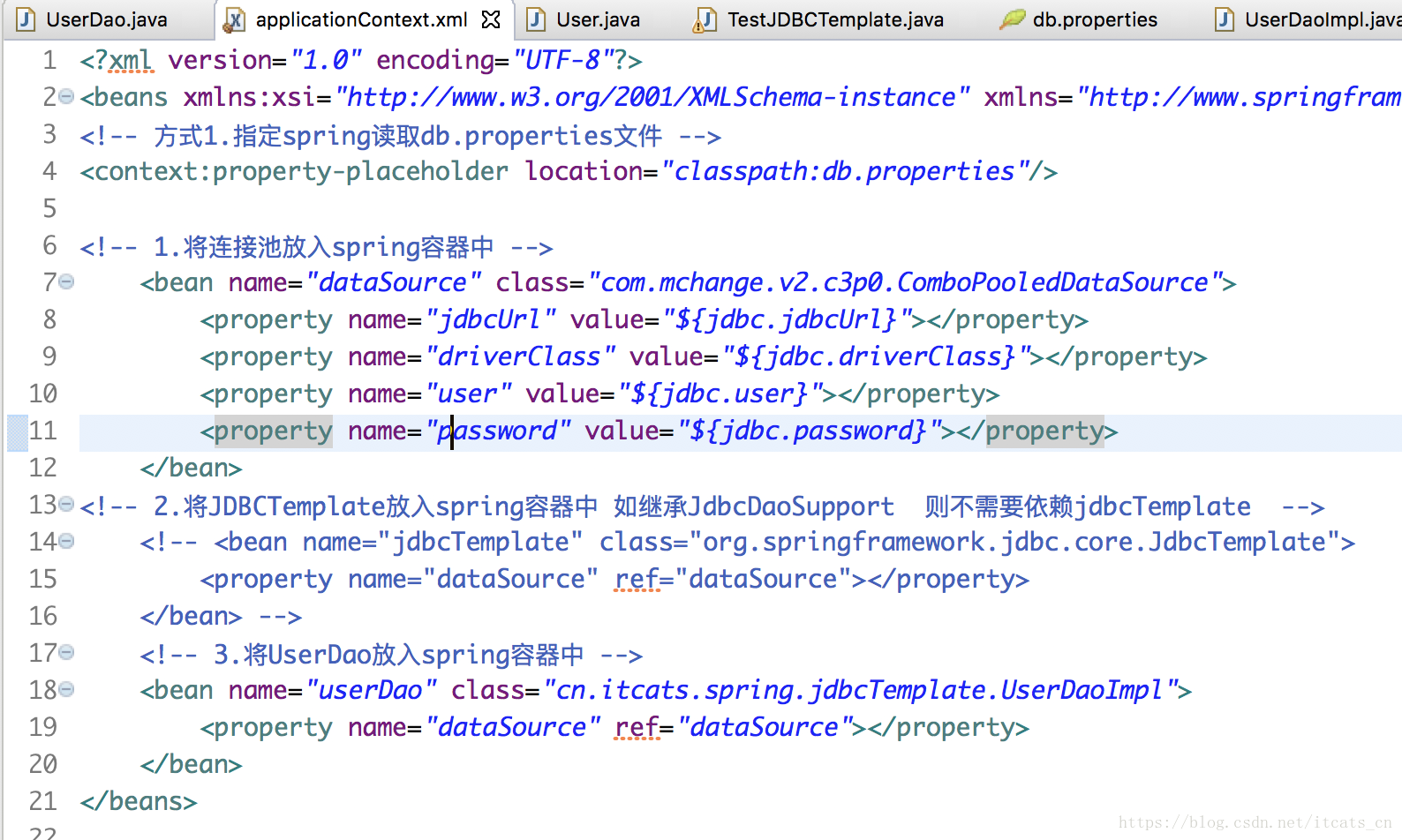Click line number 5 in the gutter
The height and width of the screenshot is (840, 1402).
pos(49,208)
